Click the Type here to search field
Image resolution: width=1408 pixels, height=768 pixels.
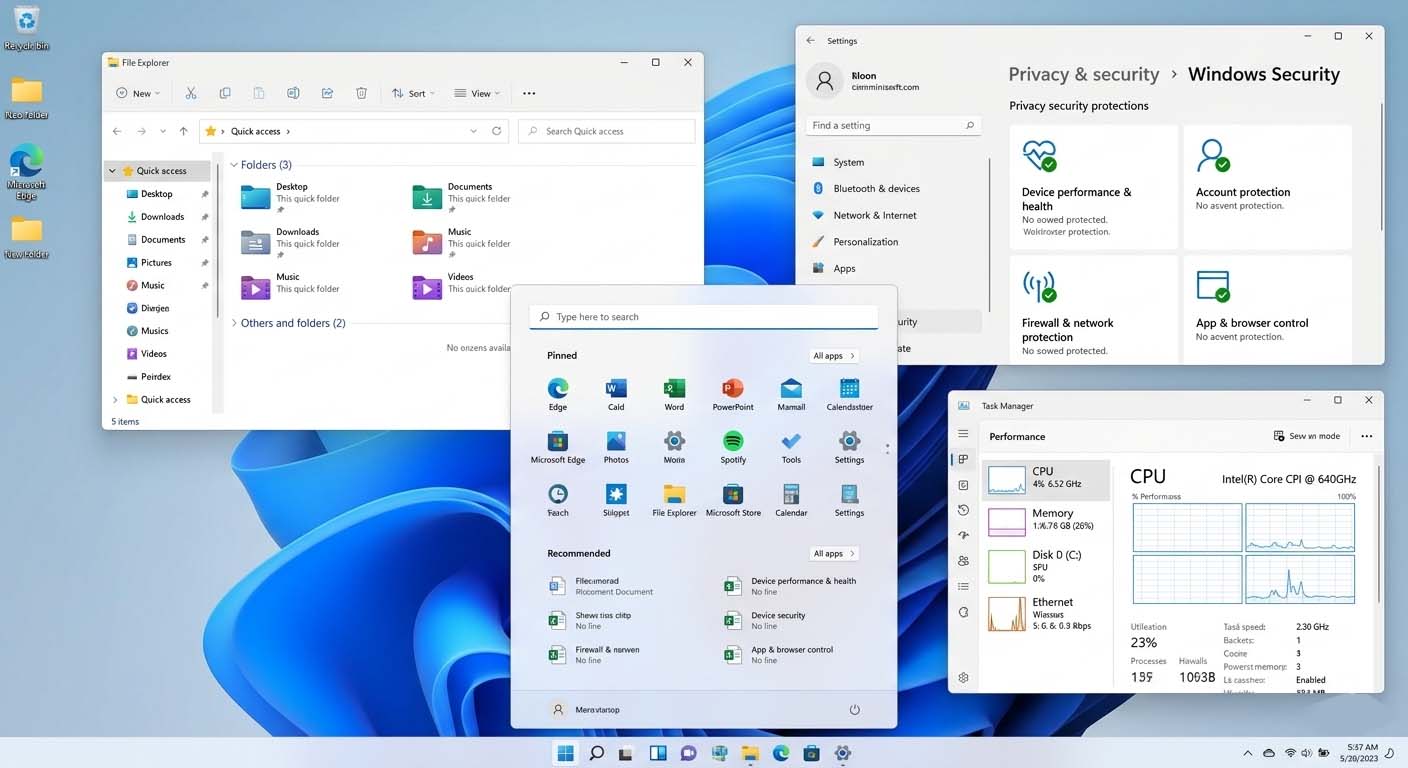click(x=704, y=316)
